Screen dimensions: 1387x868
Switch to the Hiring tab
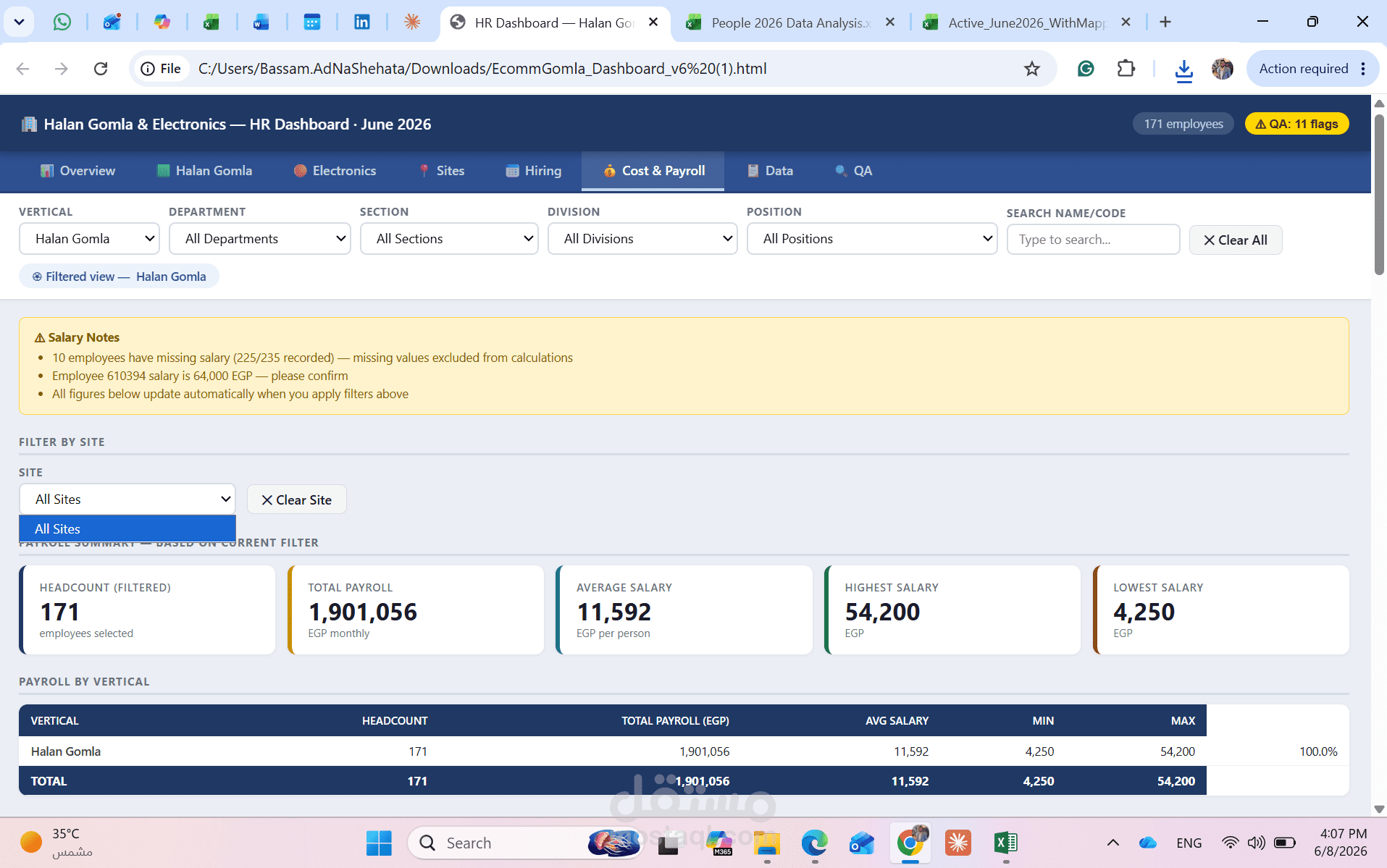point(534,171)
